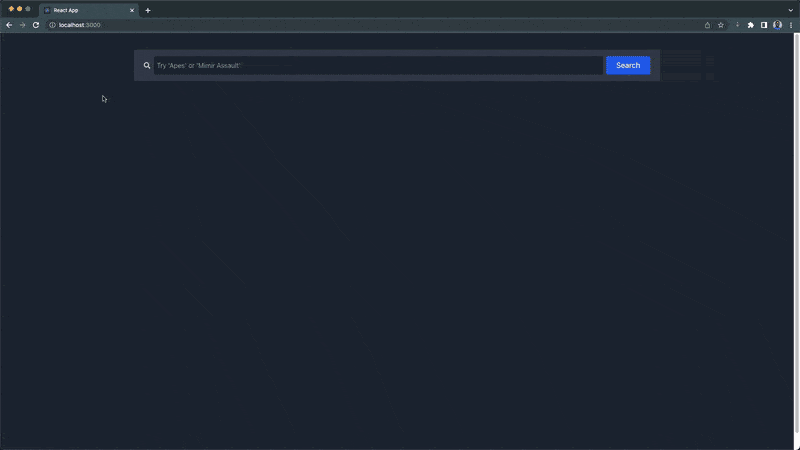This screenshot has width=800, height=450.
Task: Bookmark this page with the star icon
Action: (721, 25)
